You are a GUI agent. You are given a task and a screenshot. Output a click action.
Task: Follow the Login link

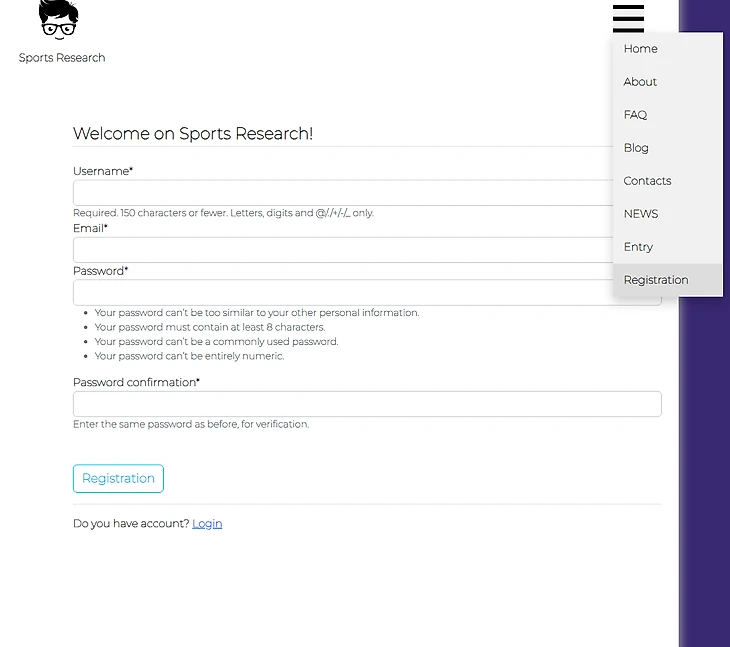pos(207,524)
